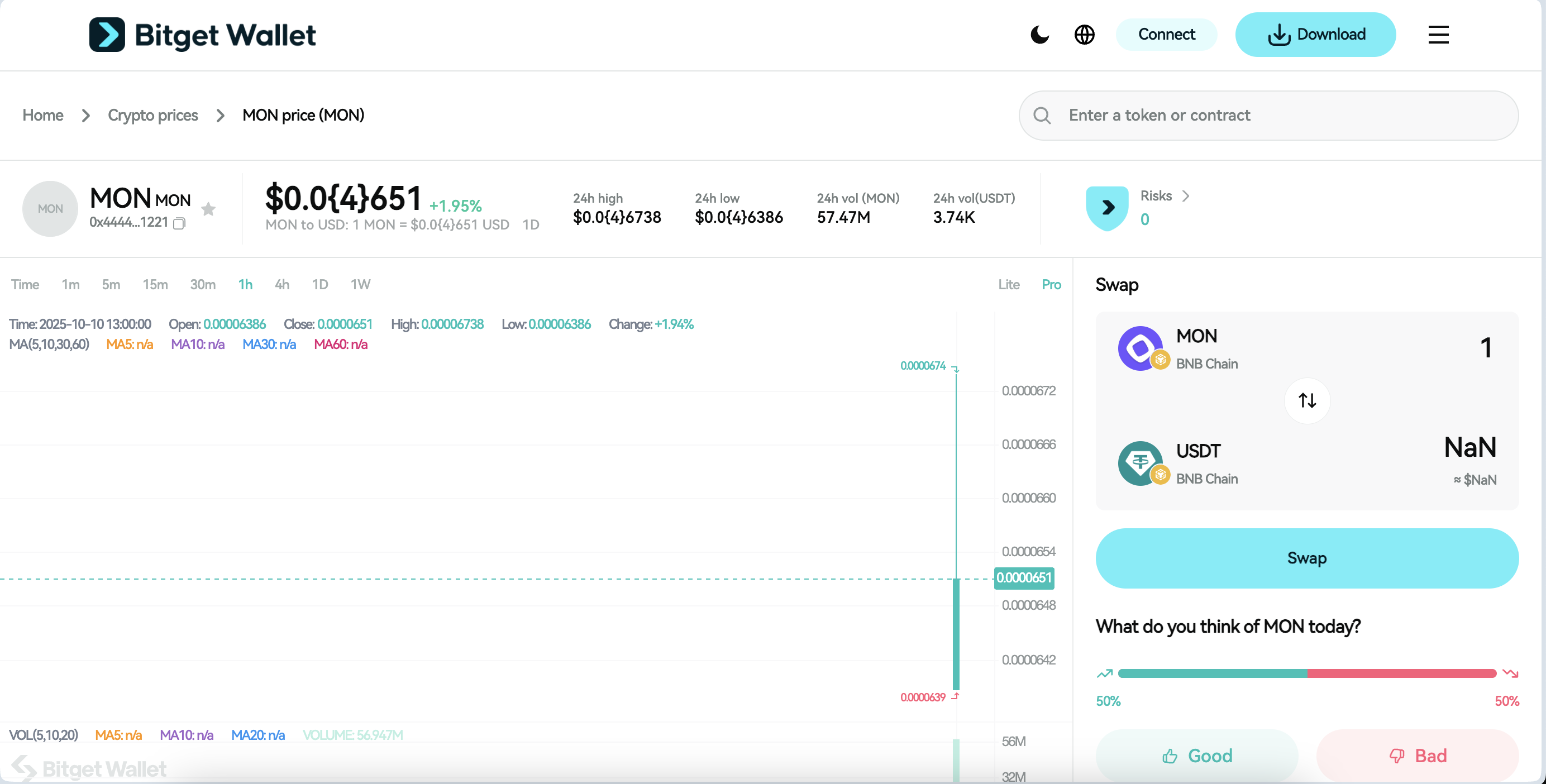Open the language globe selector
The width and height of the screenshot is (1546, 784).
1084,35
